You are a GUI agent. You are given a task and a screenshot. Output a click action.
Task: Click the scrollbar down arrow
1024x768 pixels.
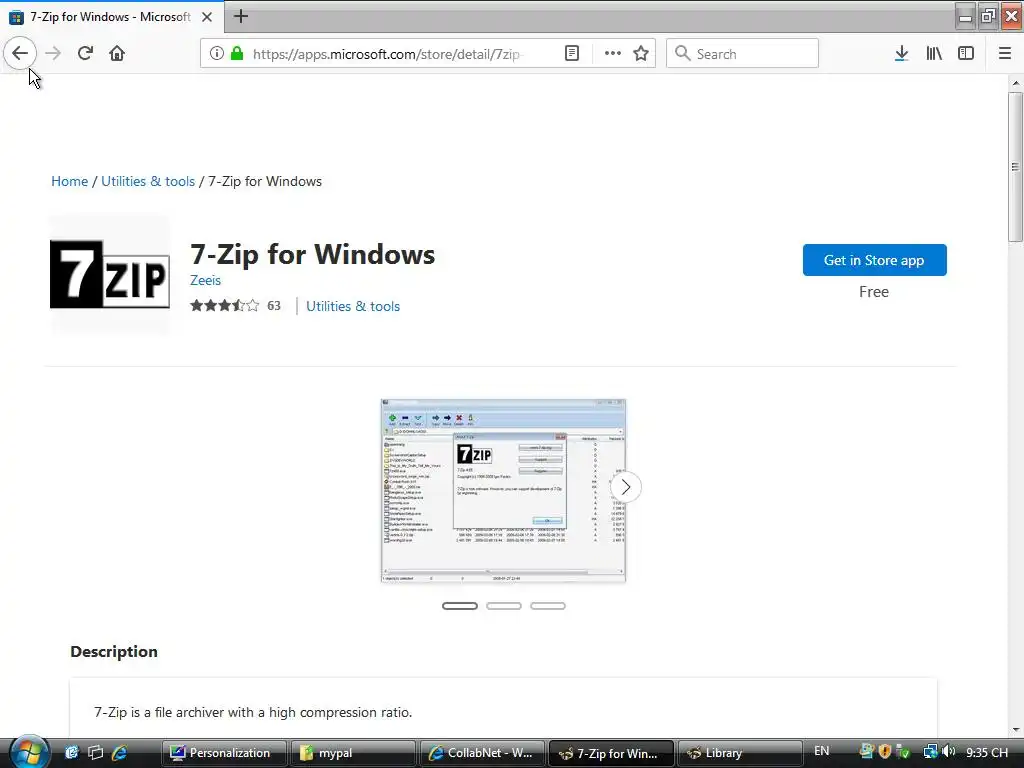[x=1015, y=729]
